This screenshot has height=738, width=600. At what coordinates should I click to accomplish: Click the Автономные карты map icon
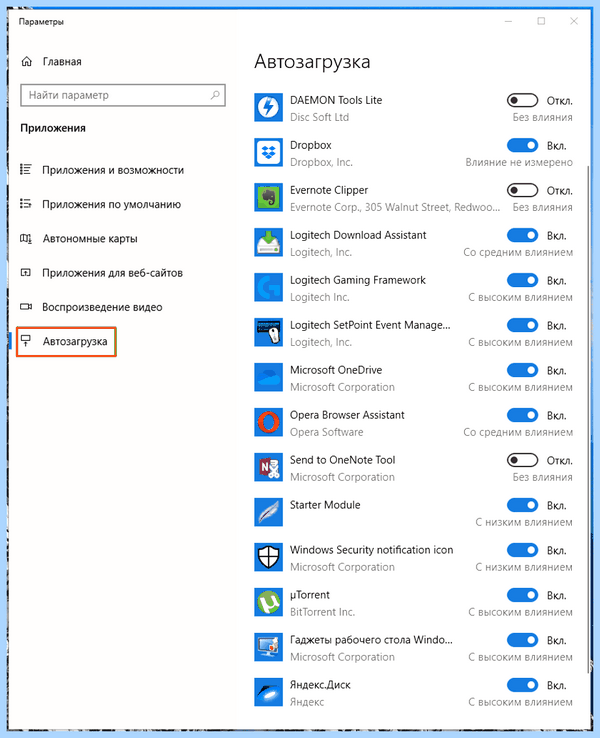click(26, 239)
